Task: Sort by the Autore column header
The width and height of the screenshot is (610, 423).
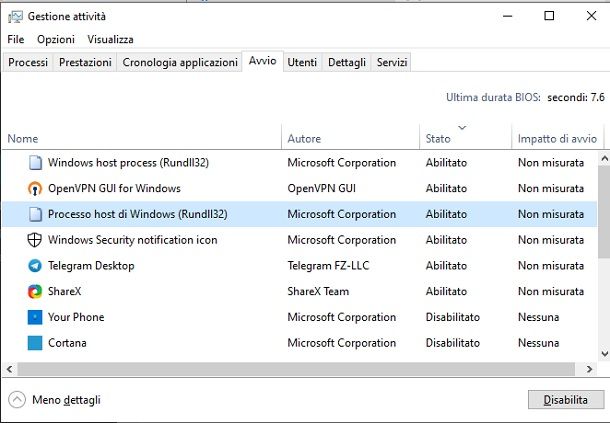Action: [350, 137]
